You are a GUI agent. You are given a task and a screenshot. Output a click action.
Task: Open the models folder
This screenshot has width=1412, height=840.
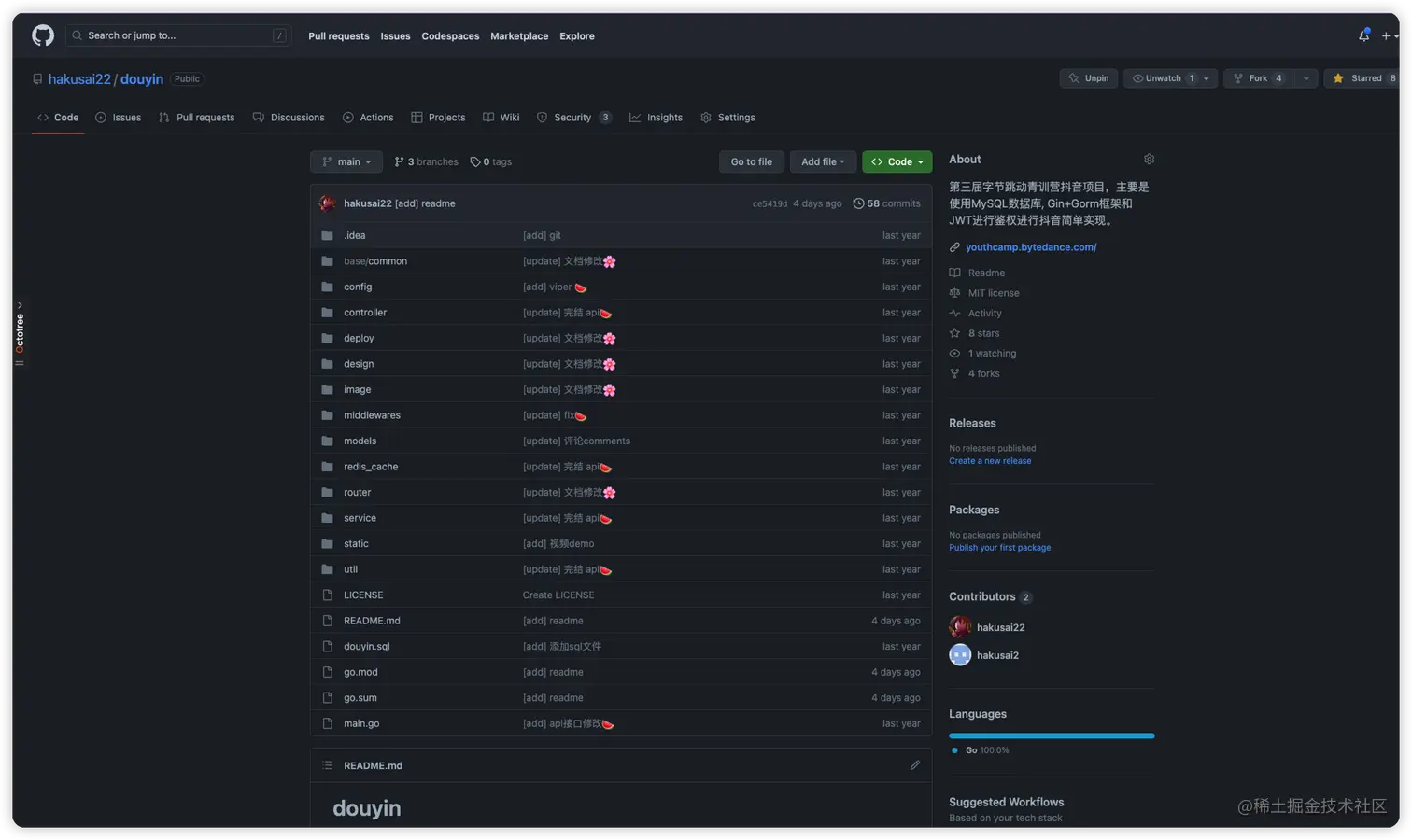[x=360, y=441]
